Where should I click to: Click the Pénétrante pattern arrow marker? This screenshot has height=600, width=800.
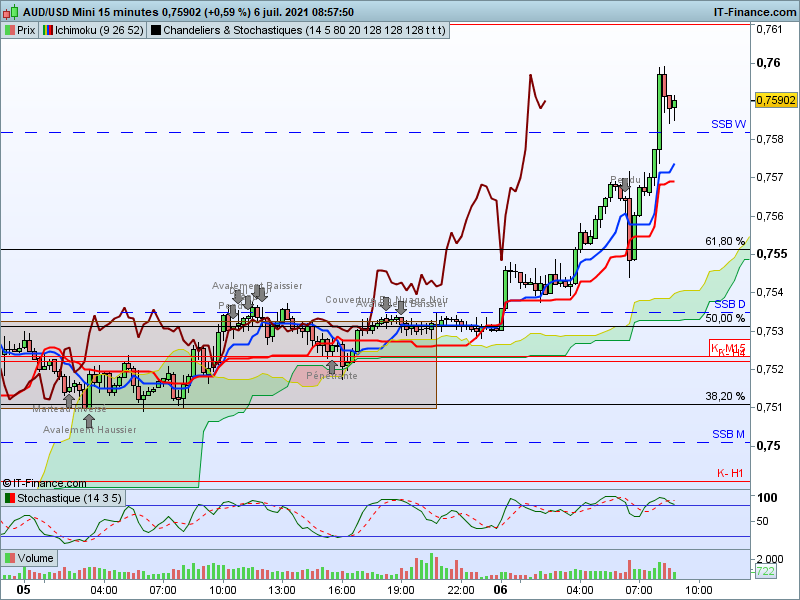[x=332, y=366]
